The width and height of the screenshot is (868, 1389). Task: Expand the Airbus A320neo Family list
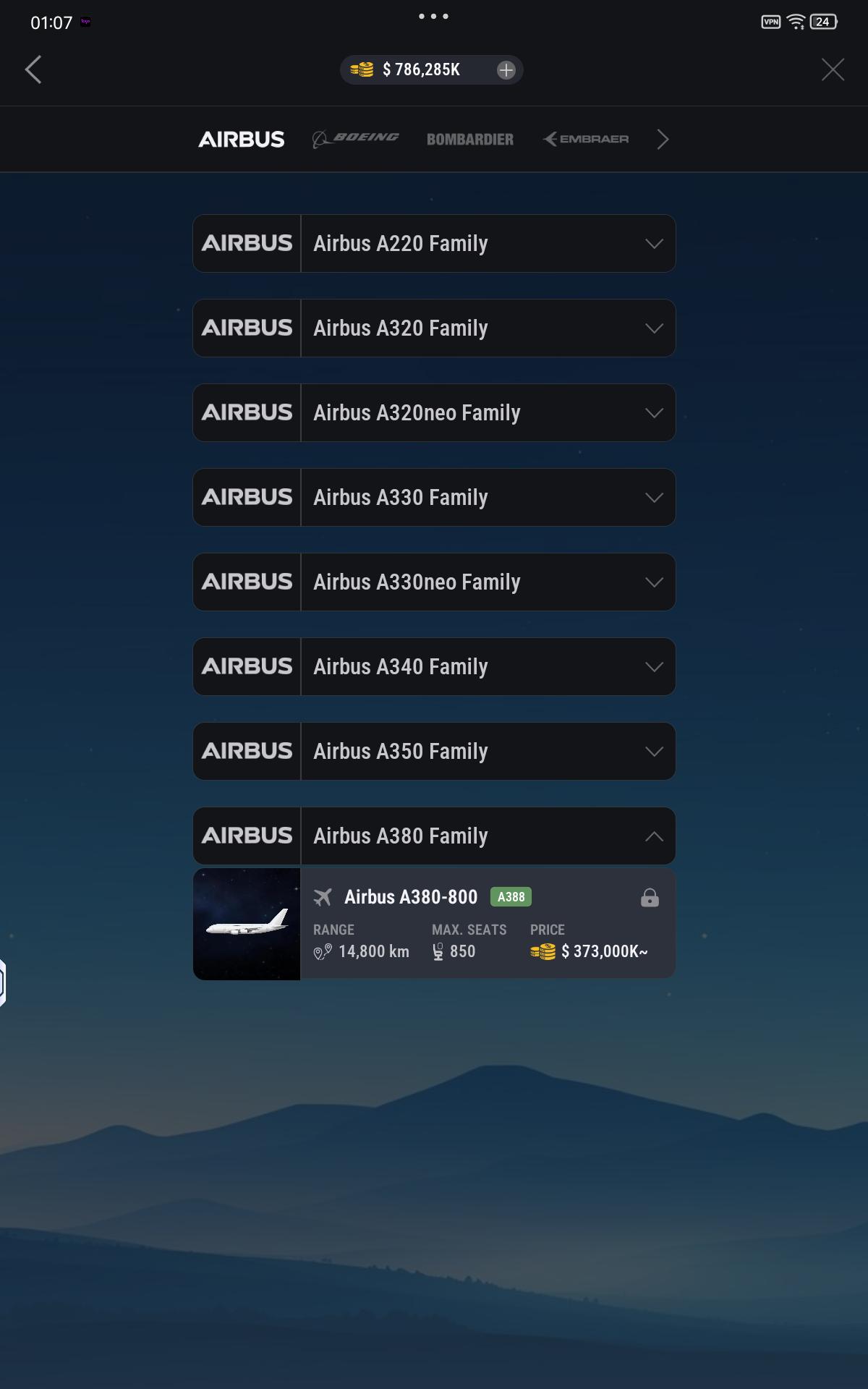pyautogui.click(x=434, y=412)
